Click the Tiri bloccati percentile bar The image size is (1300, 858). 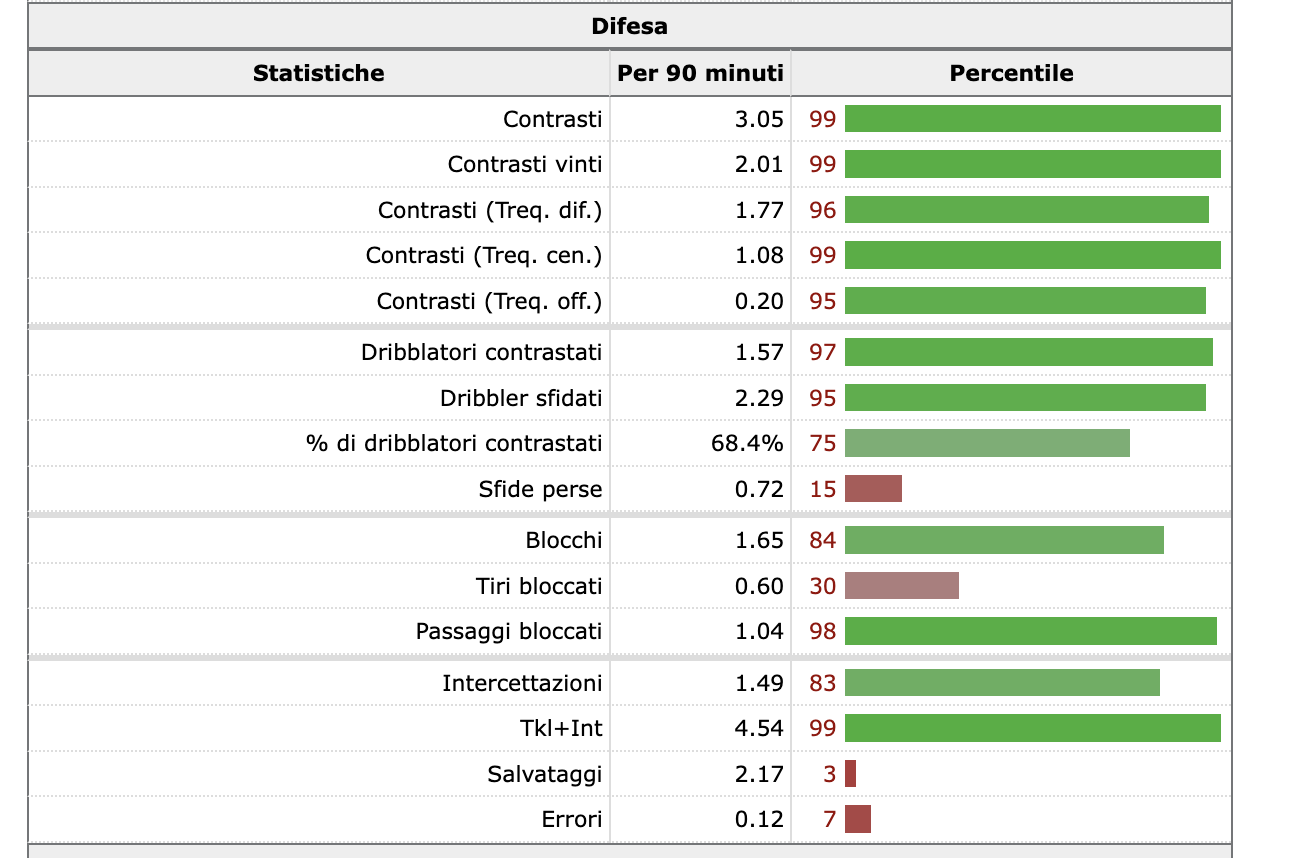point(901,586)
